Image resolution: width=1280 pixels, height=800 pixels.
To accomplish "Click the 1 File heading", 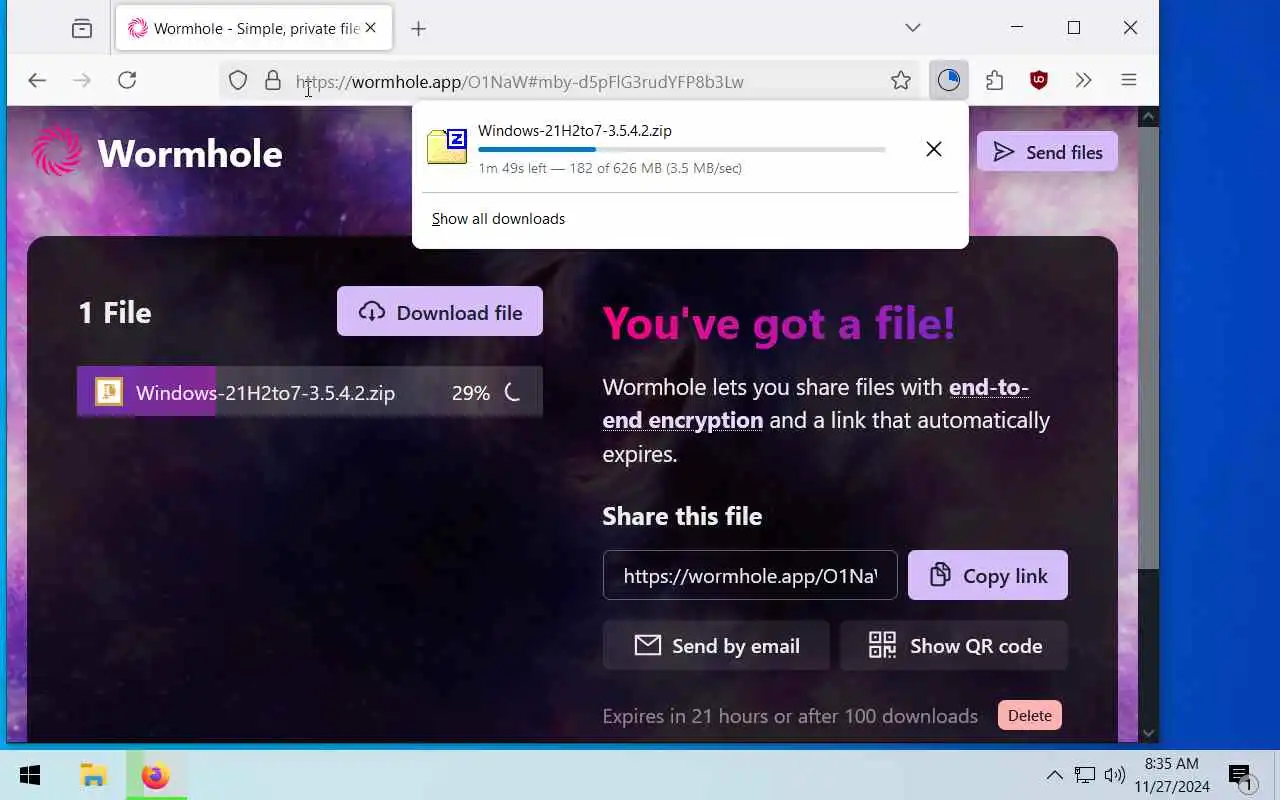I will click(115, 313).
